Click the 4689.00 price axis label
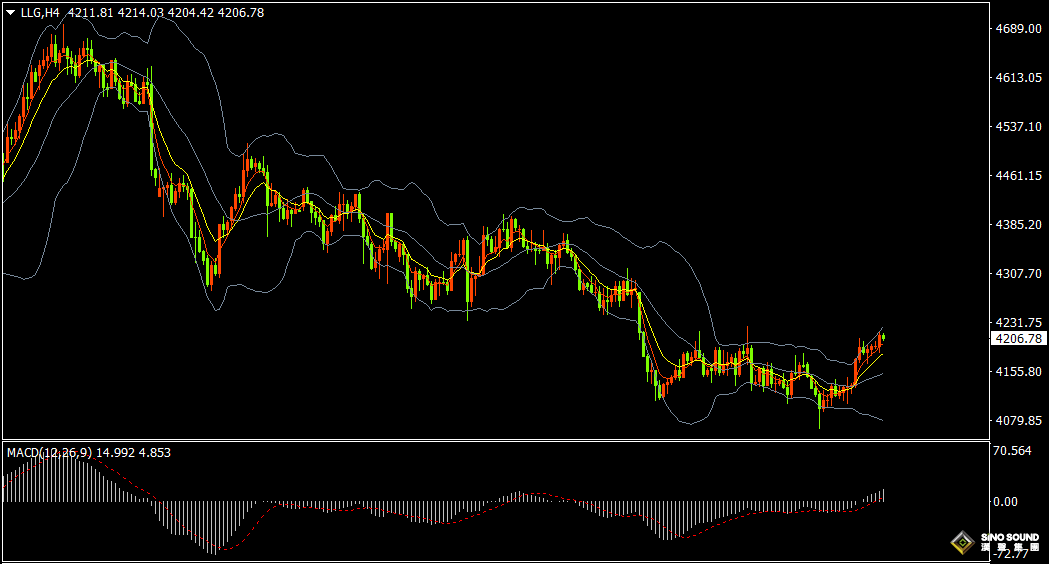Viewport: 1049px width, 564px height. pos(1018,29)
